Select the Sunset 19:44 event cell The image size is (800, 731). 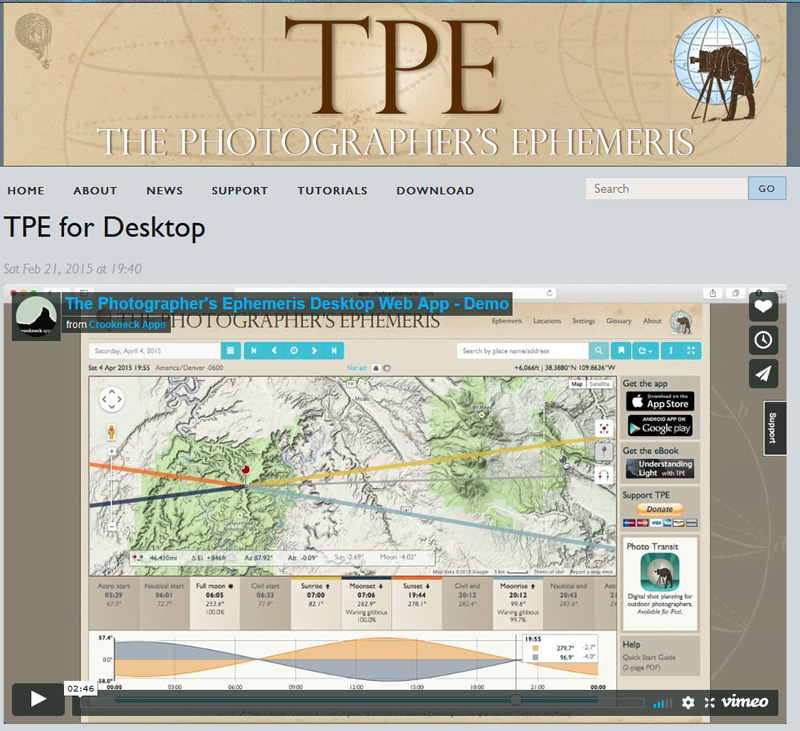click(416, 603)
